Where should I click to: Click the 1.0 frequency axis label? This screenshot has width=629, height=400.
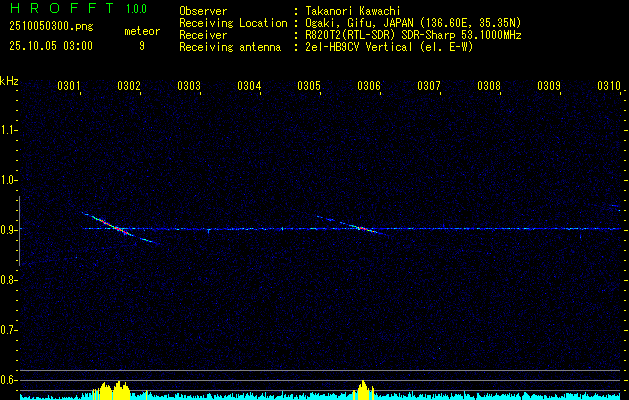point(8,180)
